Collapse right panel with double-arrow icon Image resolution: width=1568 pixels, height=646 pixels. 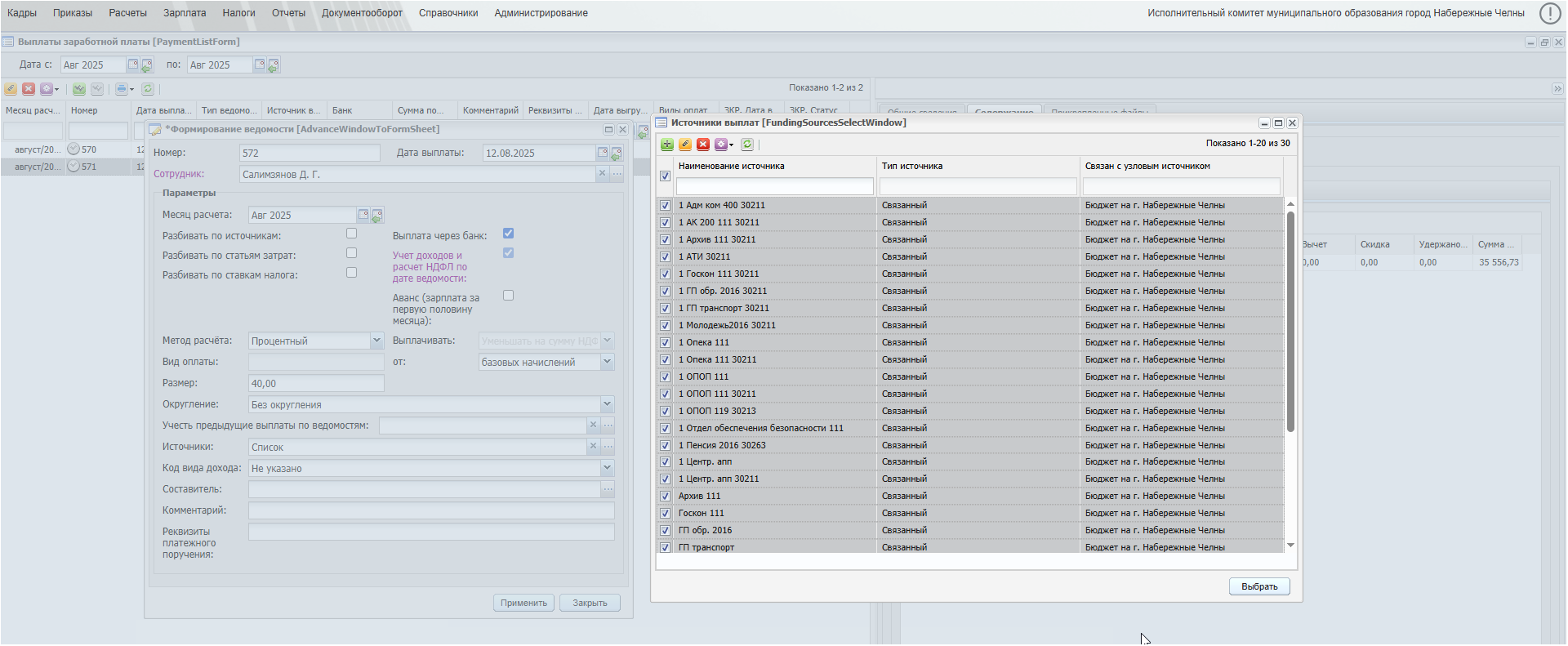(1557, 88)
